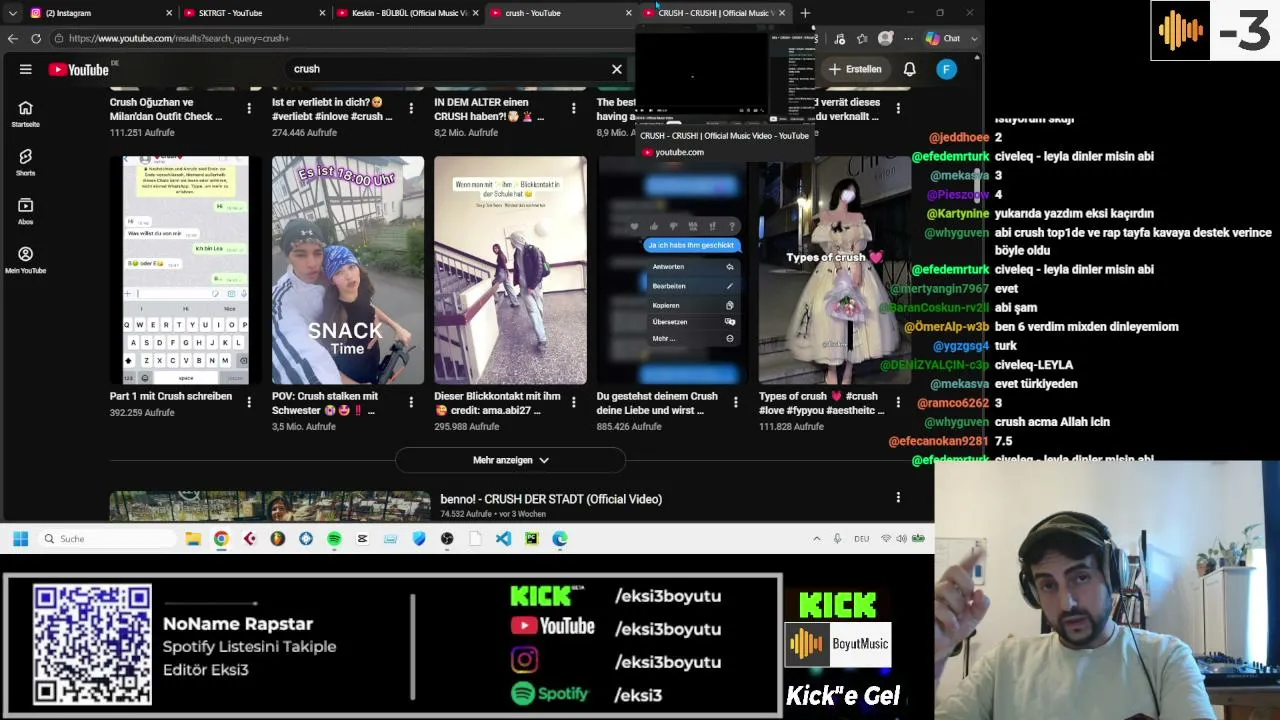Open Windows Start menu
Image resolution: width=1280 pixels, height=720 pixels.
pyautogui.click(x=20, y=538)
